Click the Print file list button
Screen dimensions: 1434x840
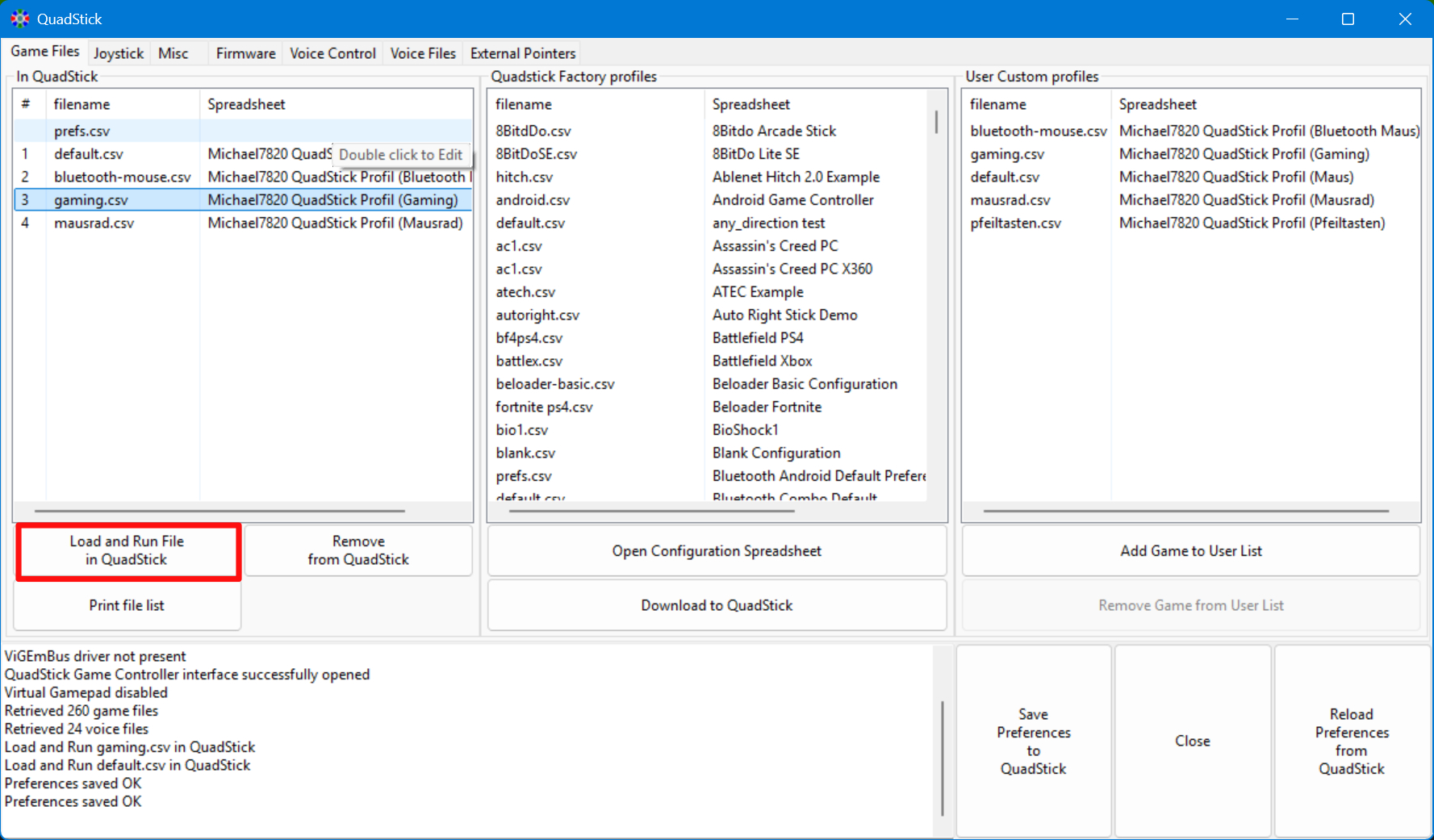127,605
